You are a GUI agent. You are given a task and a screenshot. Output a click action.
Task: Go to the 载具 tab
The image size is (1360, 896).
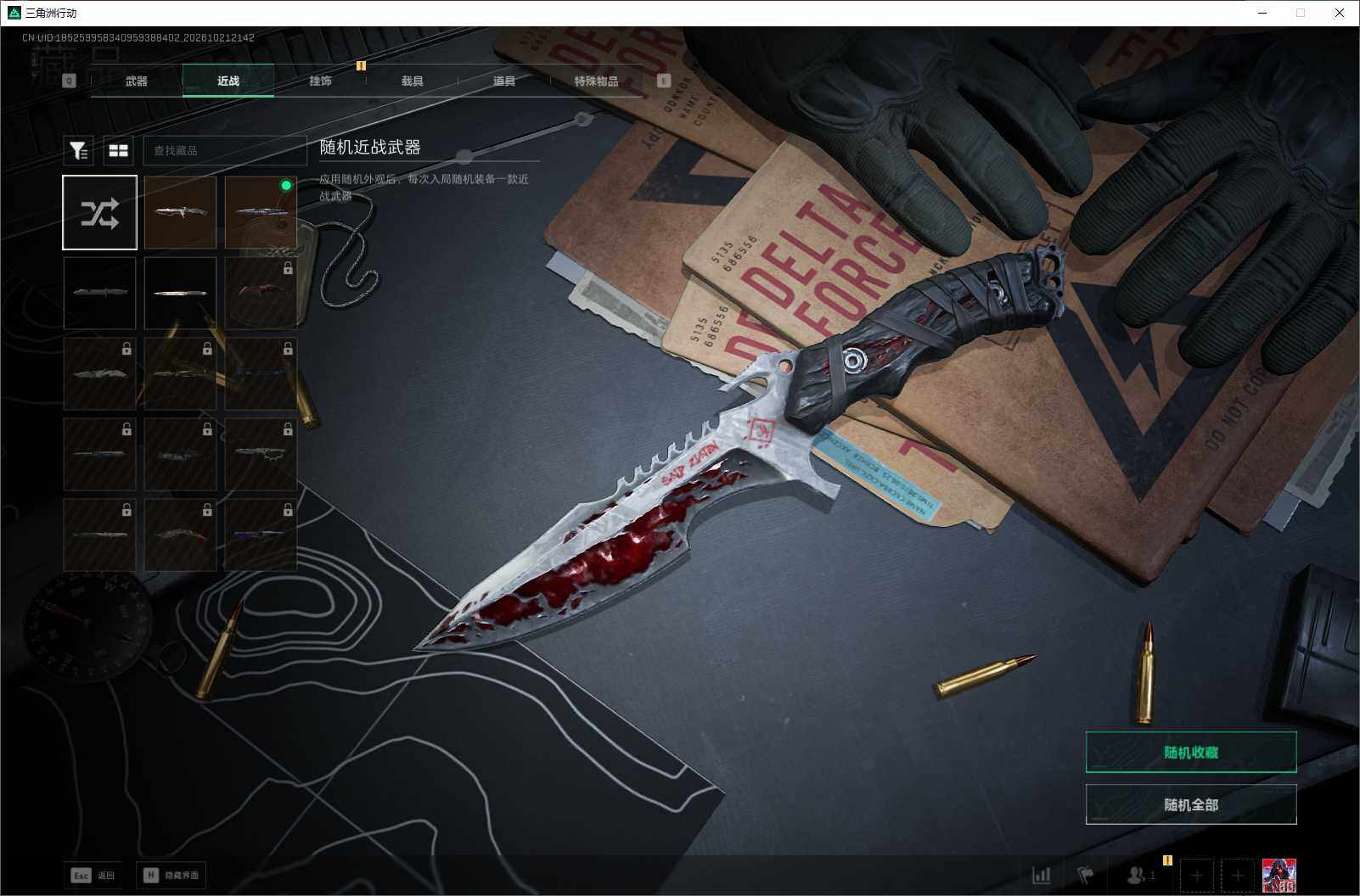(413, 81)
